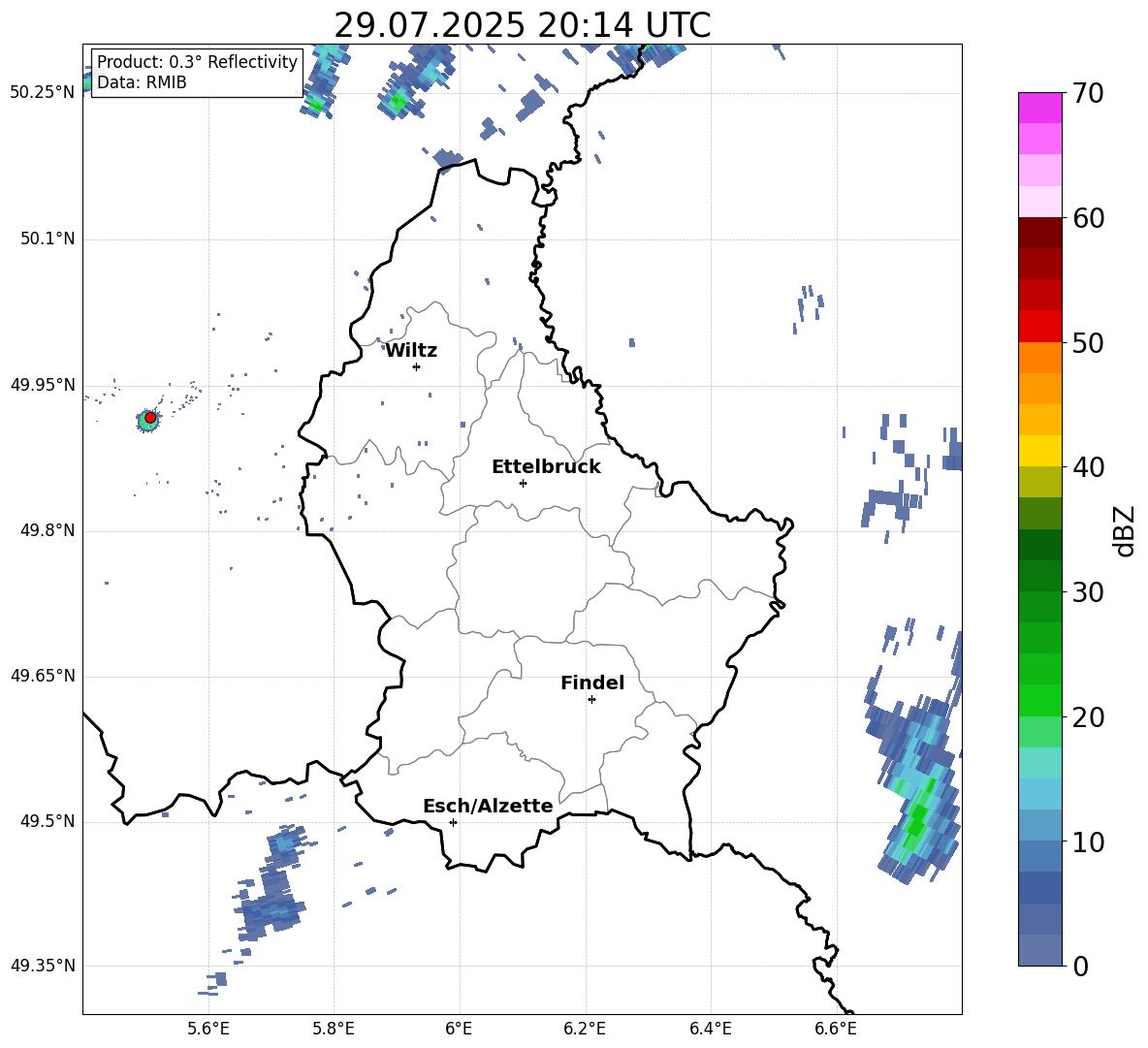Select the Findel station label
The width and height of the screenshot is (1148, 1048).
pyautogui.click(x=592, y=683)
